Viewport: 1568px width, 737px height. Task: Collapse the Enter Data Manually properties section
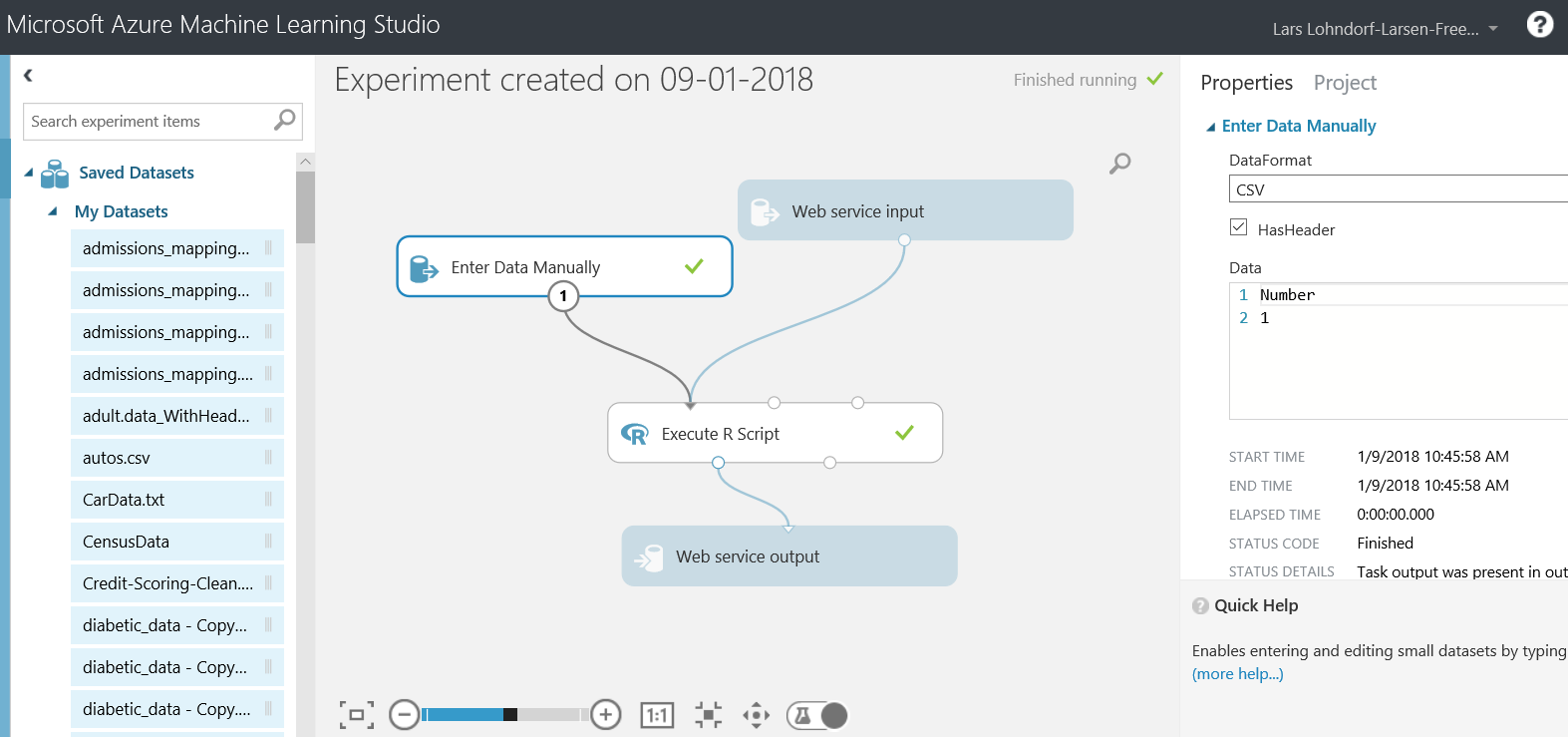point(1211,127)
